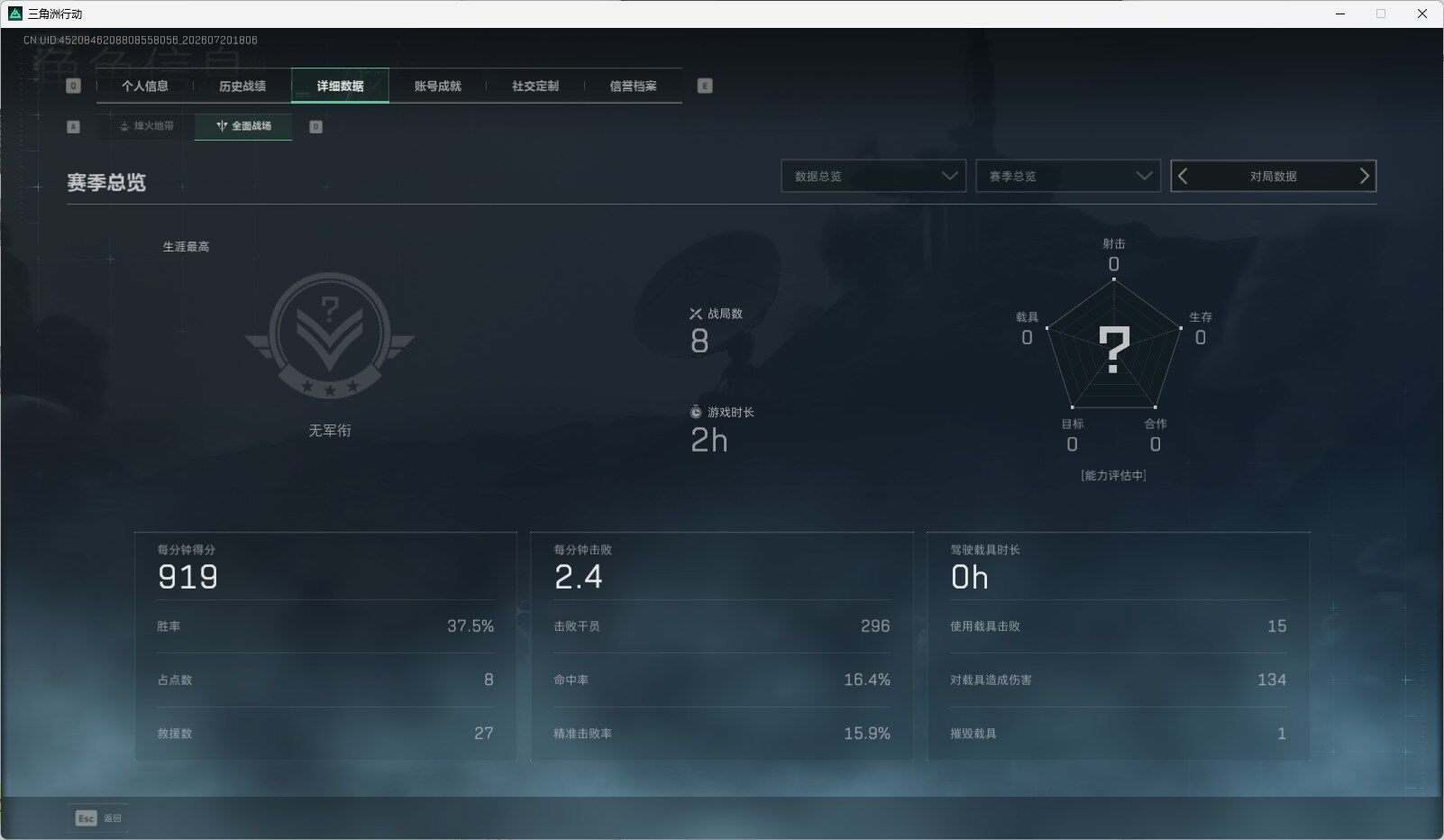Click the 每分钟得分 value 919

[x=187, y=577]
